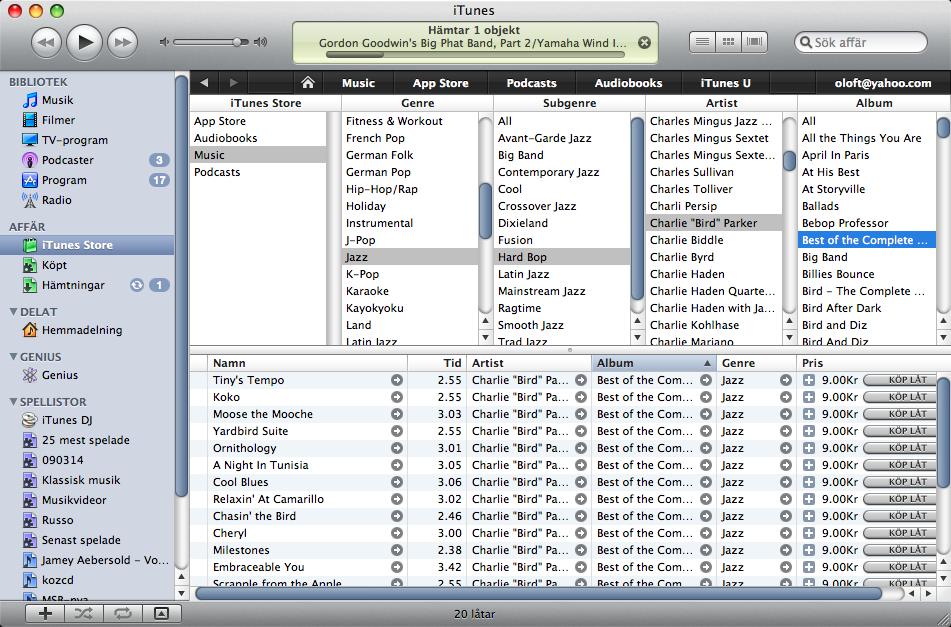The image size is (951, 627).
Task: Sort the song list by Tid header
Action: pos(437,363)
